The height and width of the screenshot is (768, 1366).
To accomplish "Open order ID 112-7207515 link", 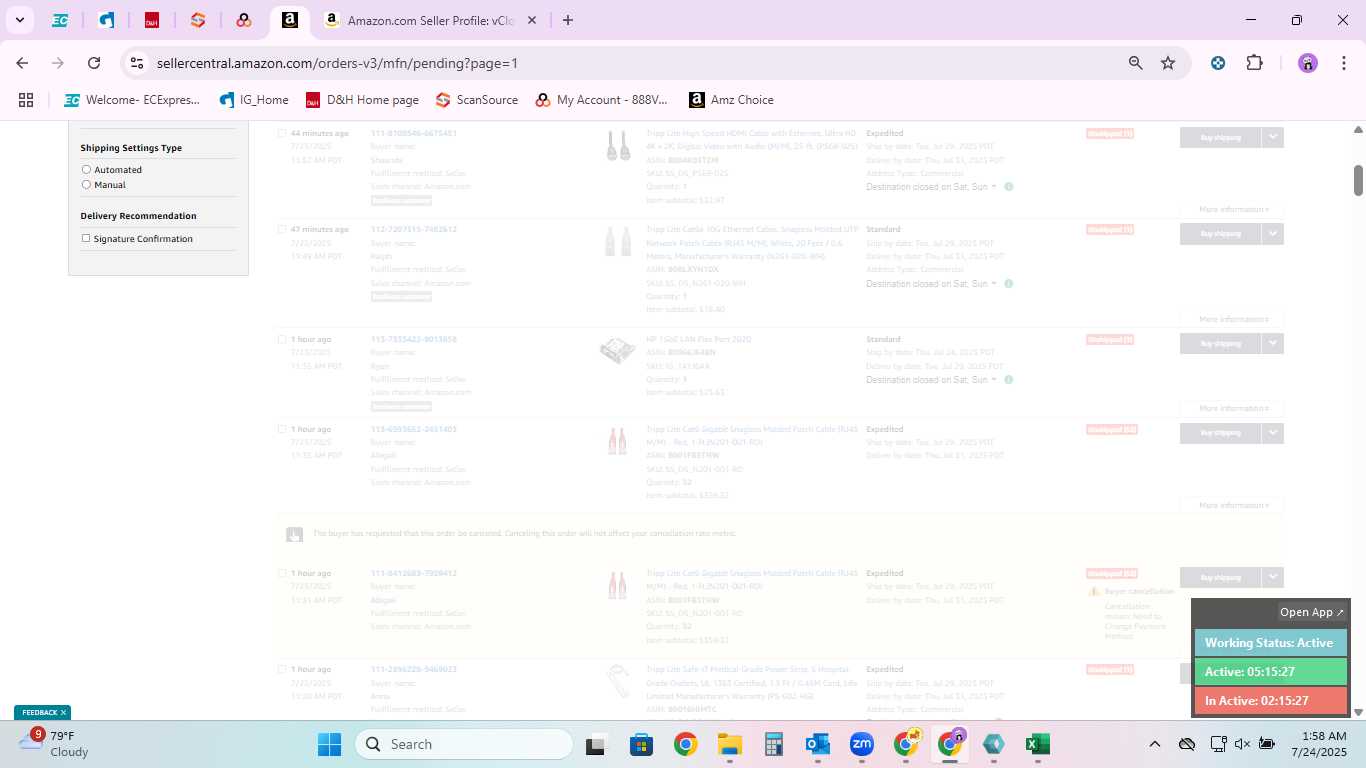I will coord(414,229).
